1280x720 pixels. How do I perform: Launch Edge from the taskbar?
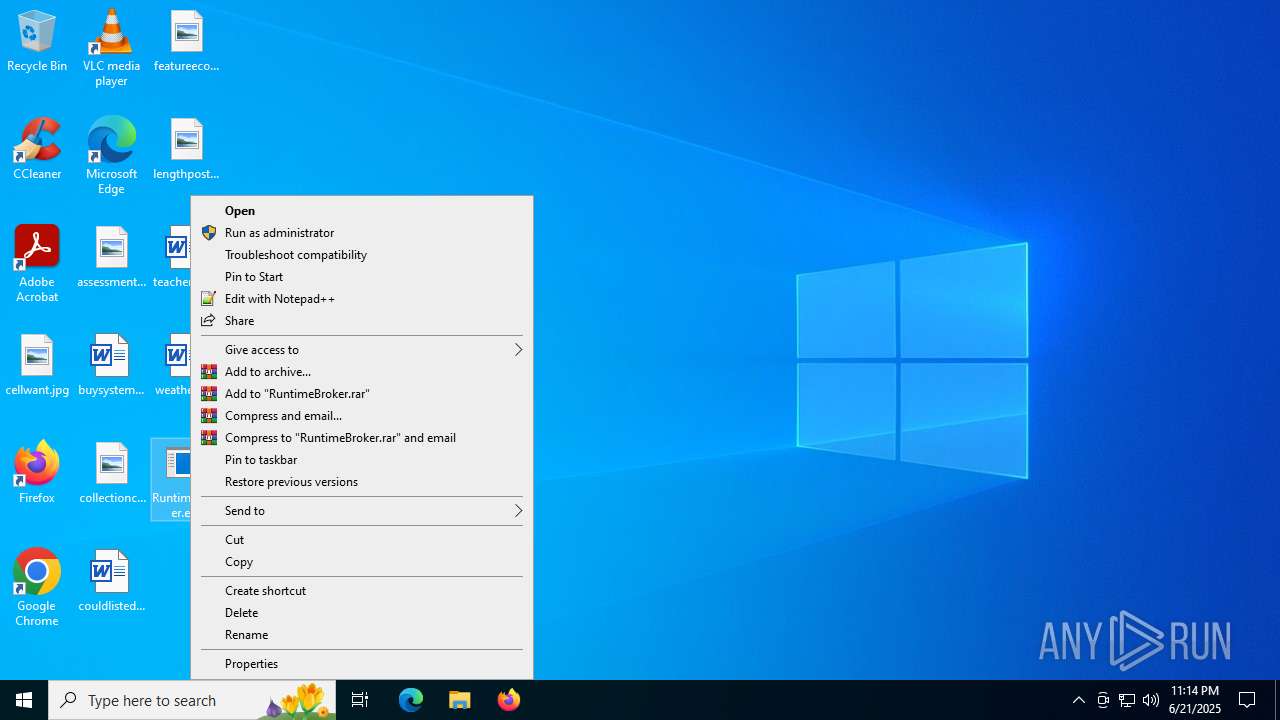click(411, 700)
